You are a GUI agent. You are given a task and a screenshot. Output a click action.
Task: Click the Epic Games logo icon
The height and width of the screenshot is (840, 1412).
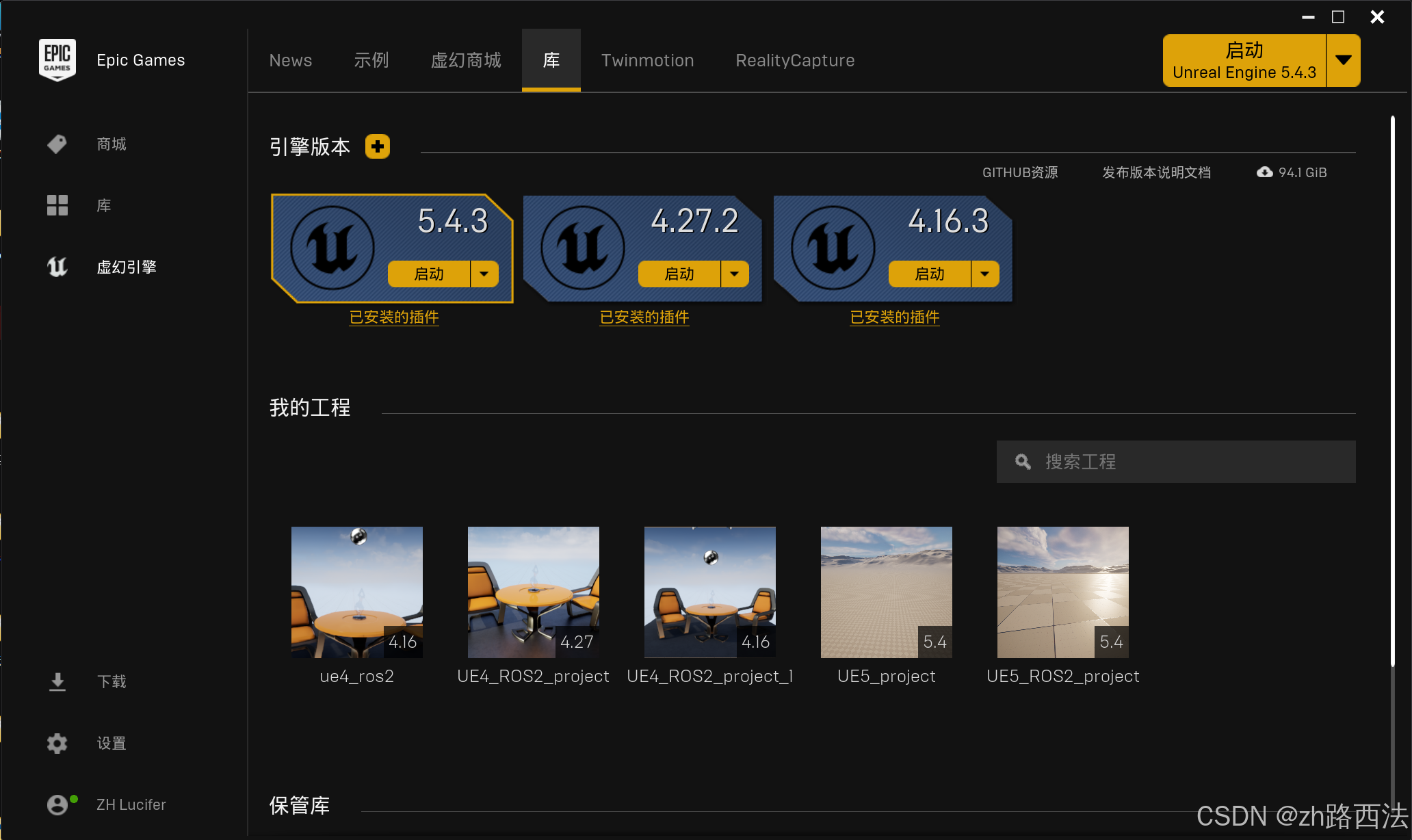(57, 60)
